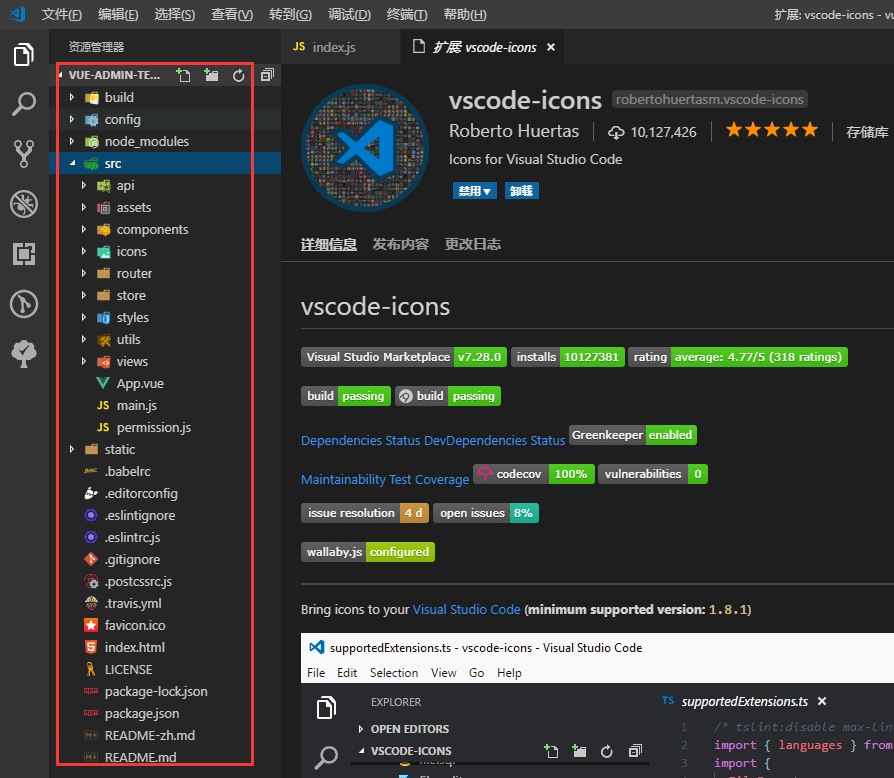Switch to the 更改日志 tab
894x778 pixels.
click(x=473, y=245)
